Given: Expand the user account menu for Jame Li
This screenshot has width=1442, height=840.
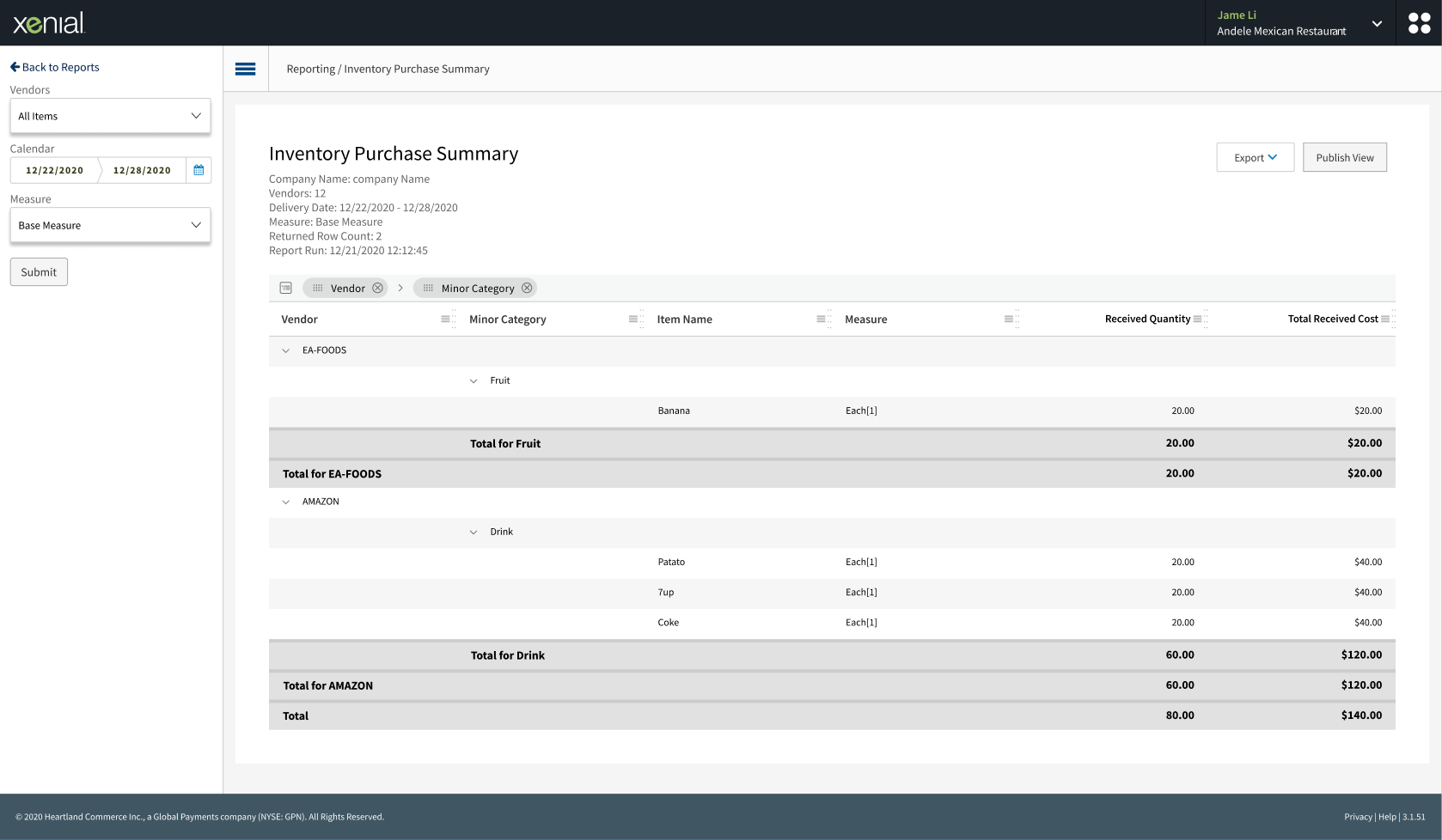Looking at the screenshot, I should pos(1377,22).
